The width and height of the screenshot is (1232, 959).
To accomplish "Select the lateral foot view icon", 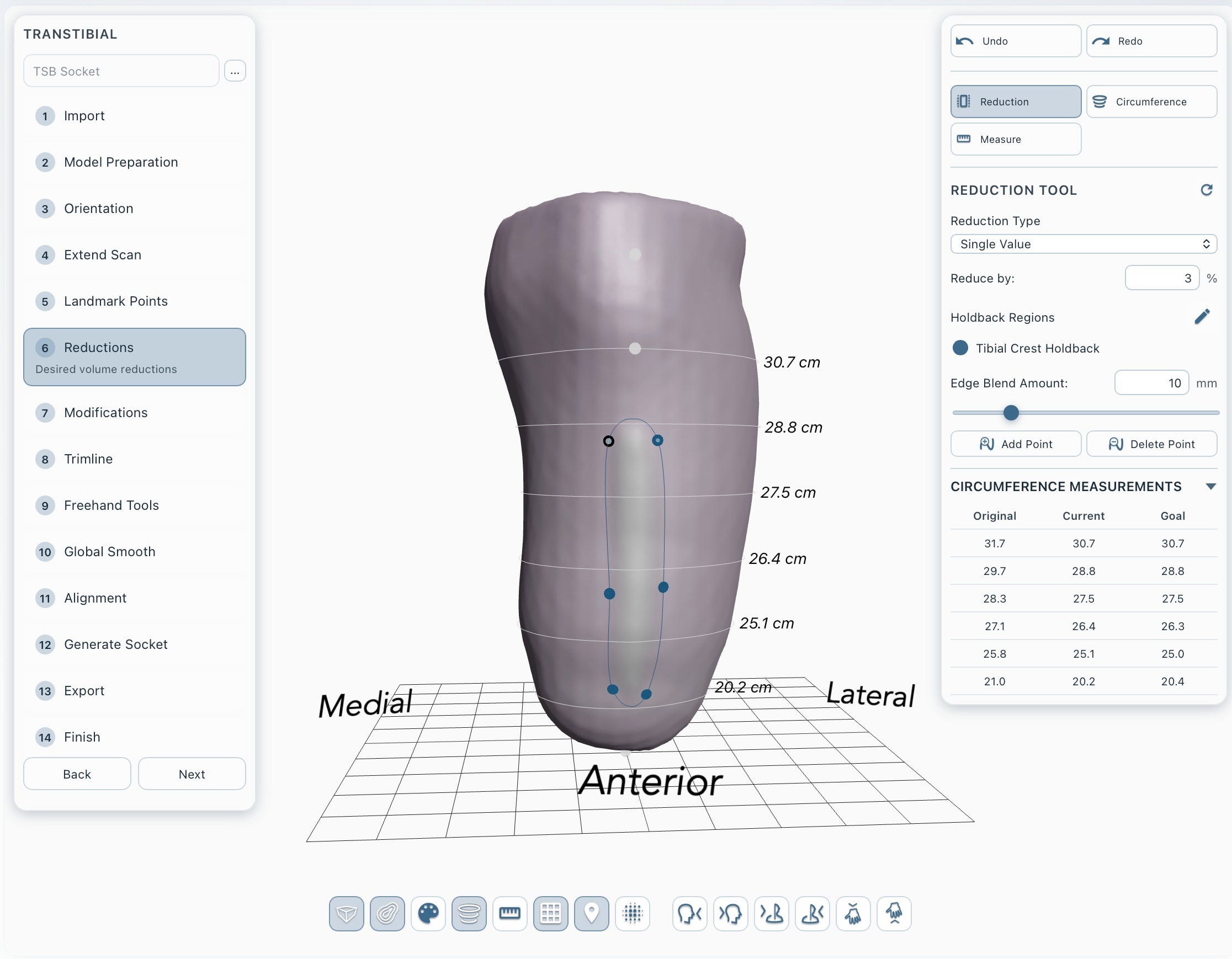I will coord(813,913).
